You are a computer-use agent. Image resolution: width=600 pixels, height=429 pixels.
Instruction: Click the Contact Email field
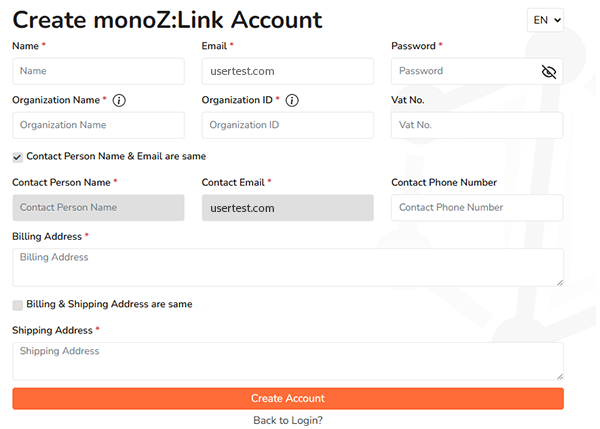pyautogui.click(x=287, y=207)
